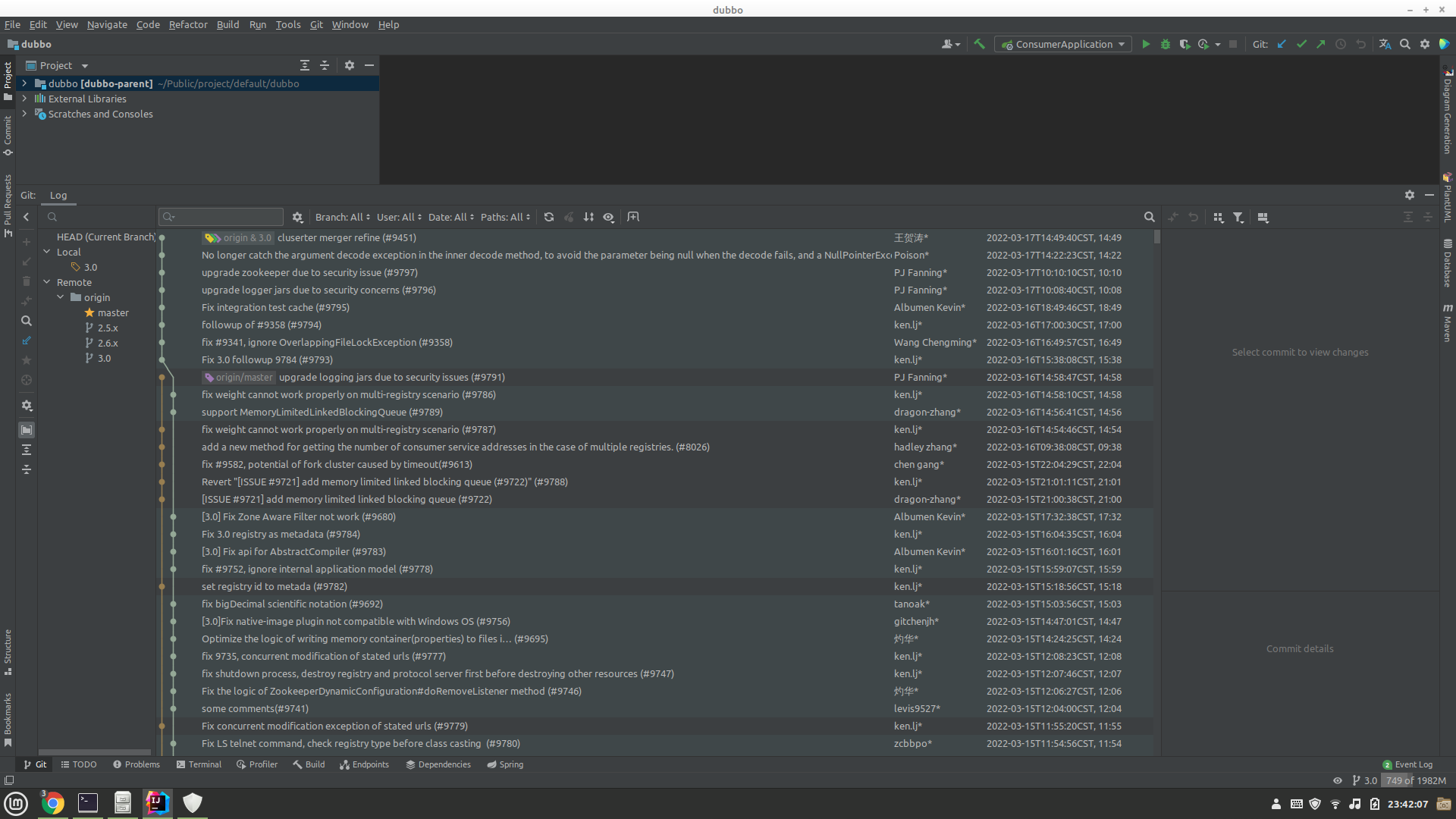Screen dimensions: 1456x819
Task: Open the Tools menu
Action: [288, 24]
